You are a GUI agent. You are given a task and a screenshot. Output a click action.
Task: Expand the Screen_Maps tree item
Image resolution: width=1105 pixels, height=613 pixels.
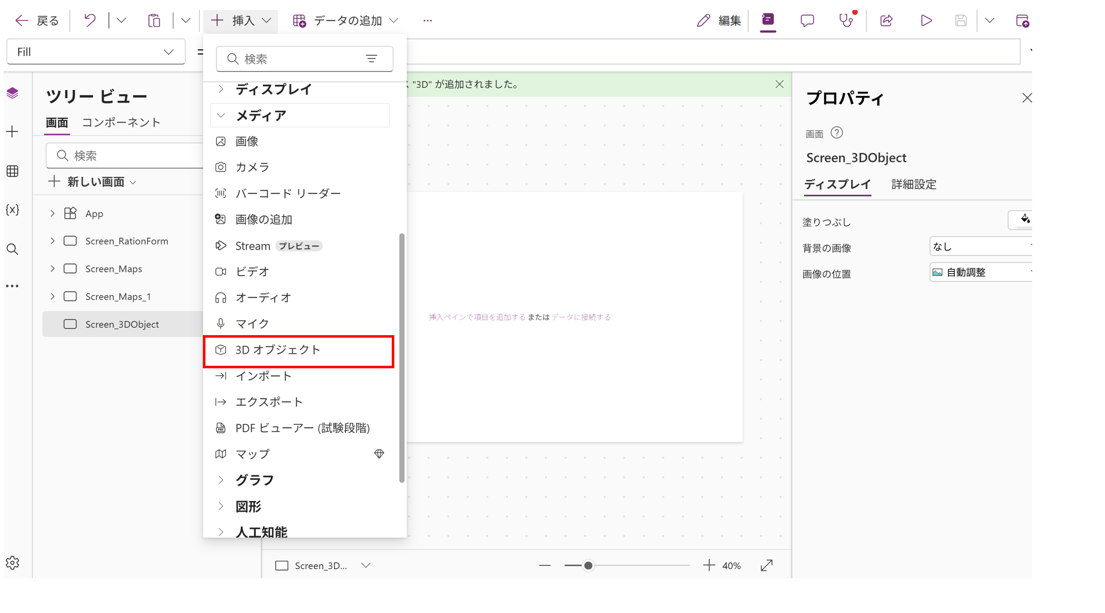52,269
